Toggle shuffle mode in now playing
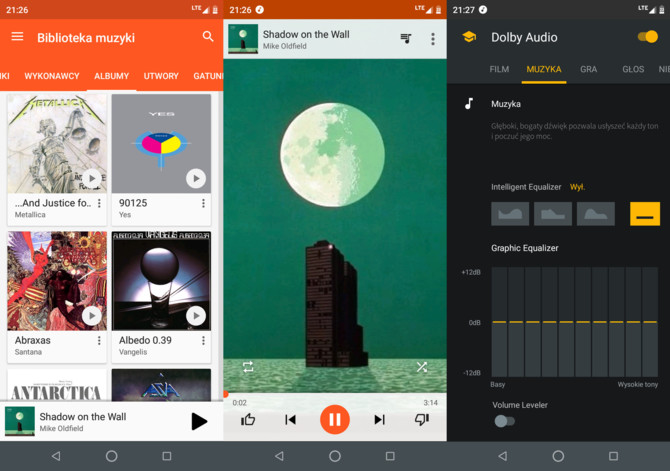The height and width of the screenshot is (471, 670). [422, 367]
